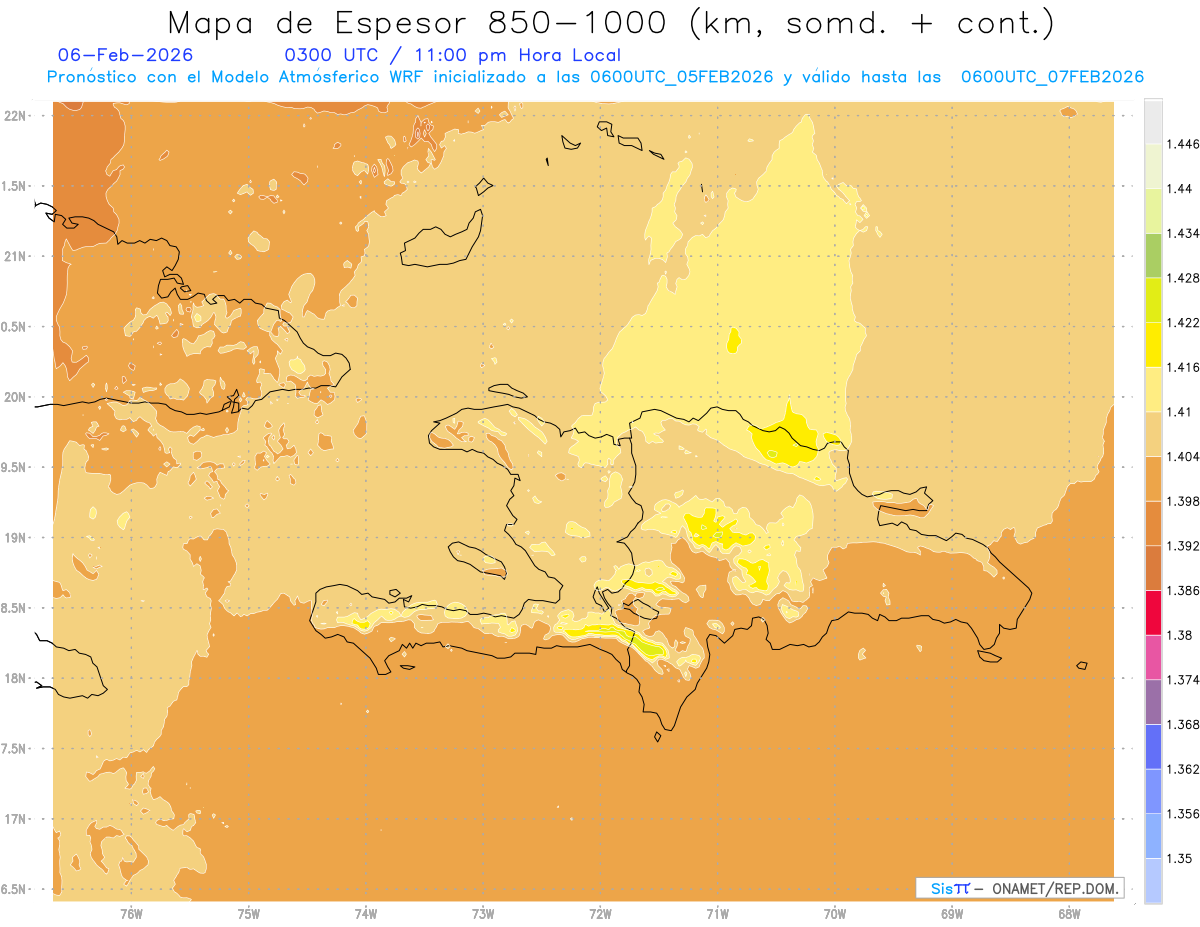Click the 17N latitude label
The height and width of the screenshot is (927, 1200).
pyautogui.click(x=17, y=819)
